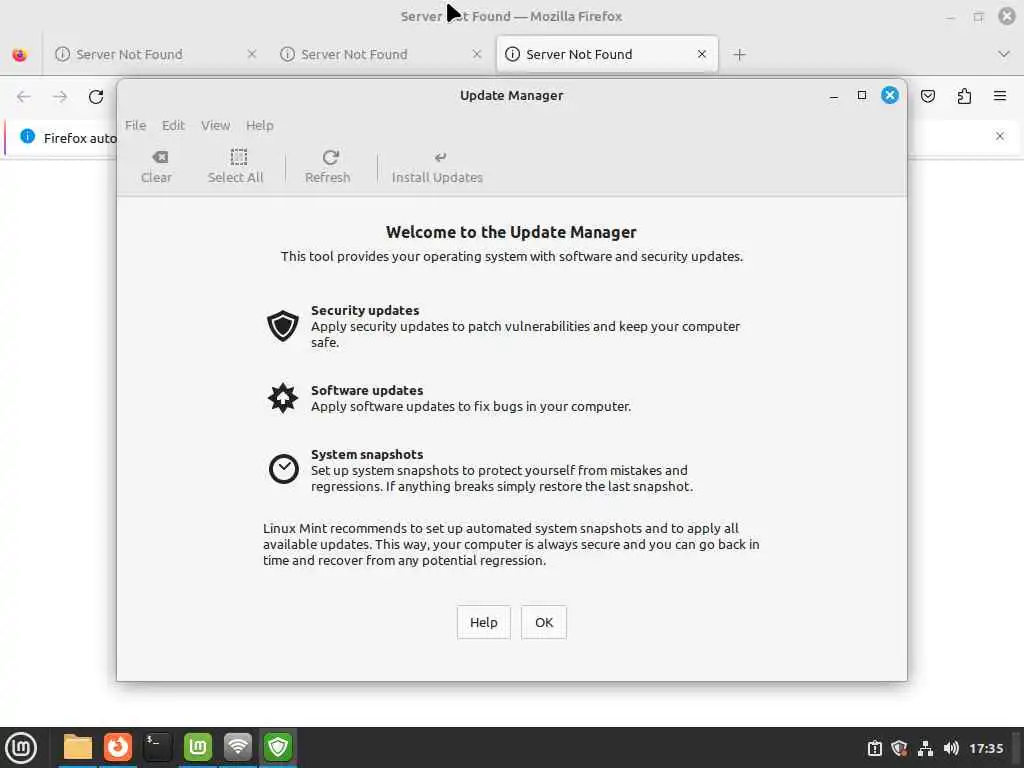Open the View menu in Update Manager
The height and width of the screenshot is (768, 1024).
(216, 125)
